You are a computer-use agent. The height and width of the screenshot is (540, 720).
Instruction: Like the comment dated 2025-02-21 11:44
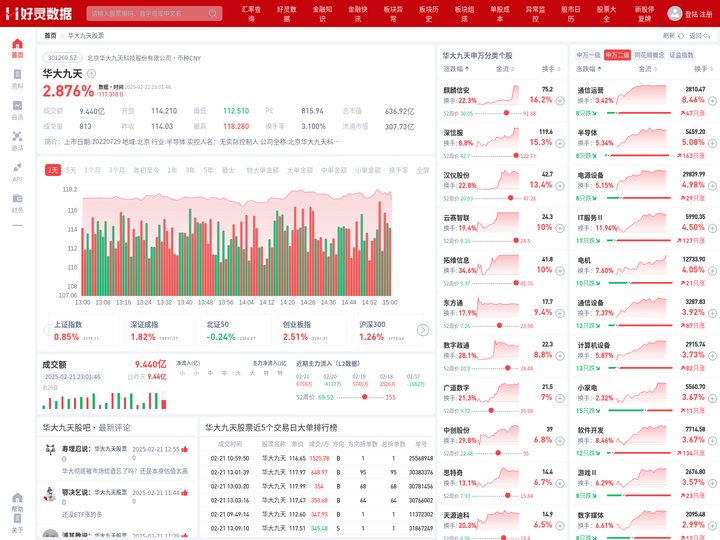click(185, 492)
